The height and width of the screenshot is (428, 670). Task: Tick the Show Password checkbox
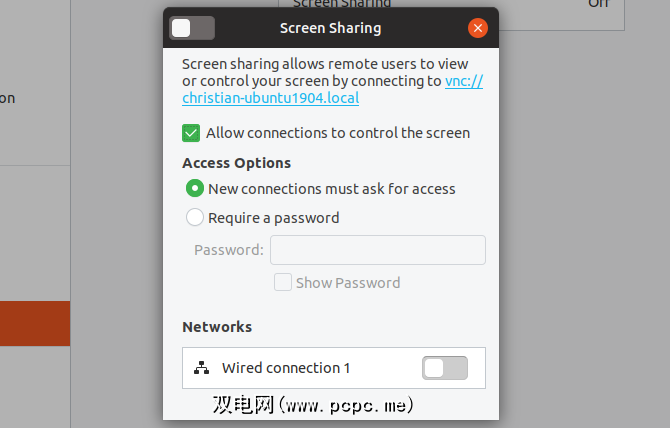[x=283, y=283]
